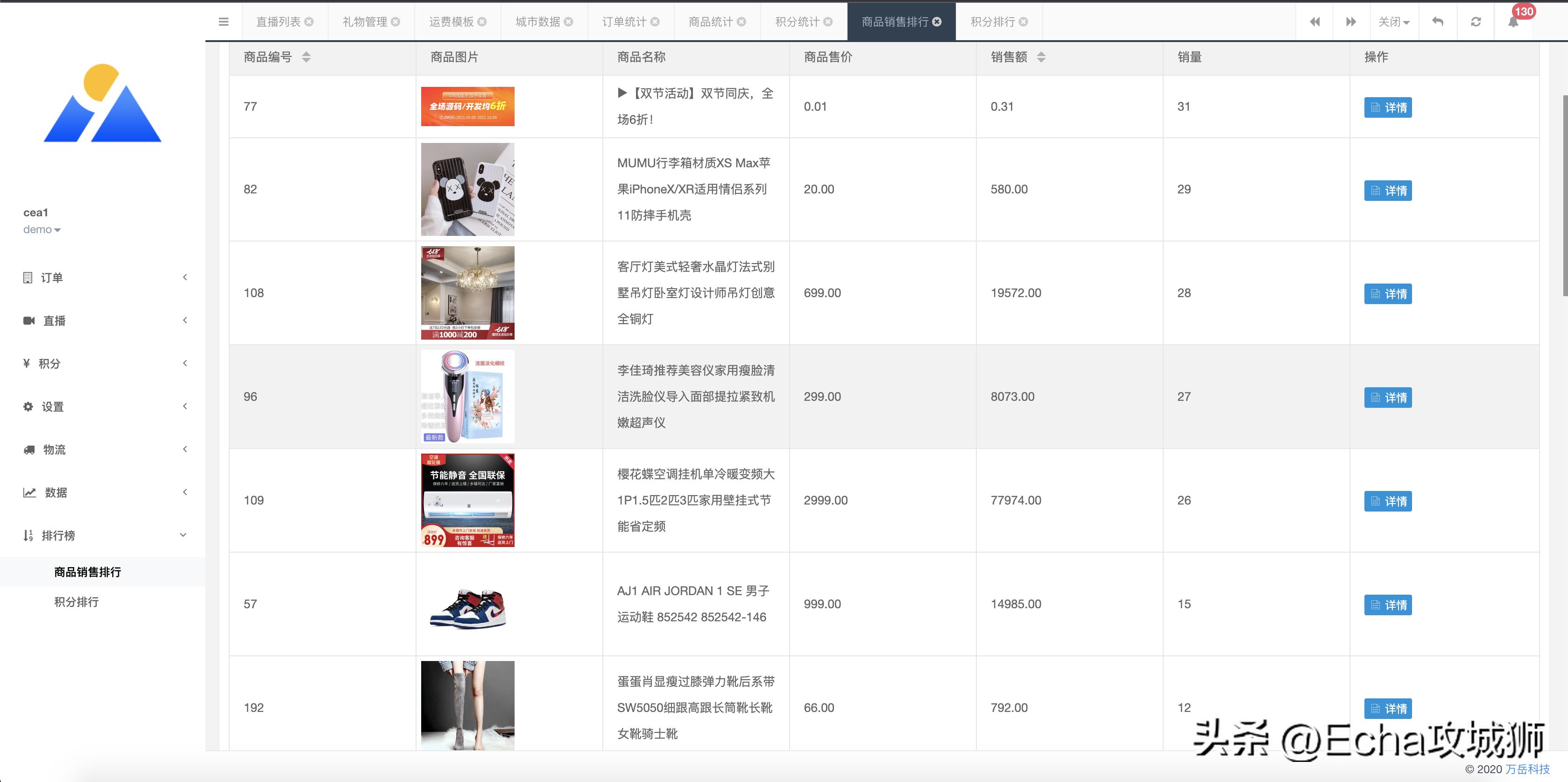Toggle the sidebar with the hamburger icon
The height and width of the screenshot is (782, 1568).
point(223,21)
